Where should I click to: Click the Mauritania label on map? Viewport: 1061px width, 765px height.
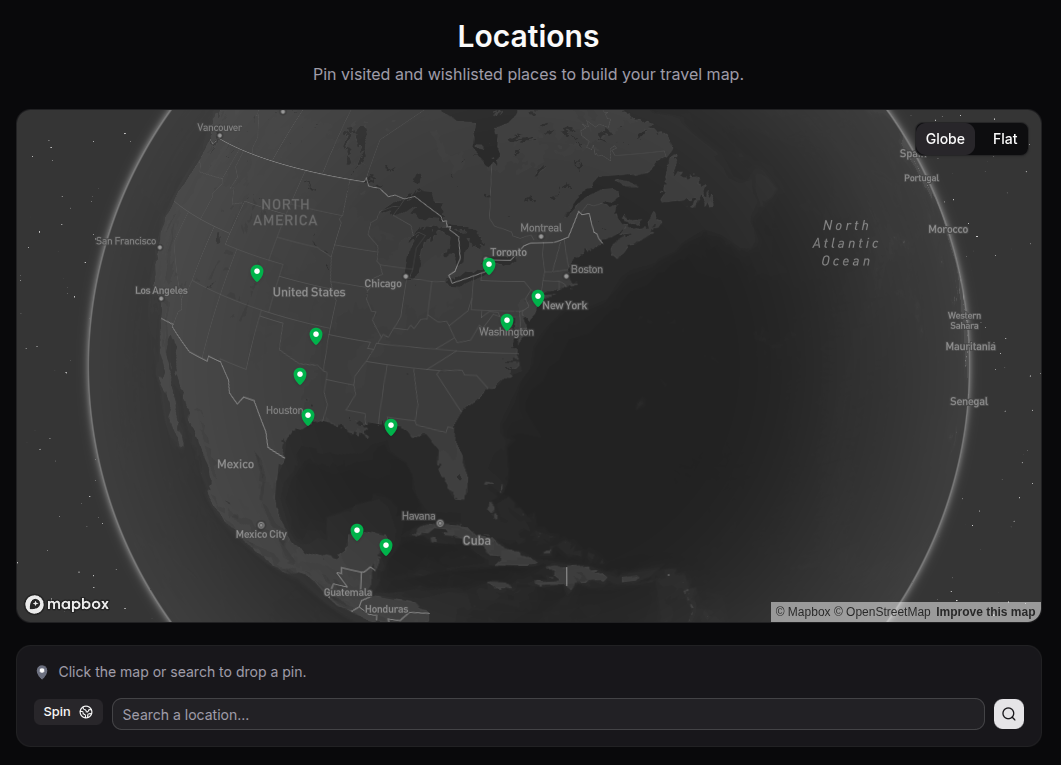click(x=970, y=346)
